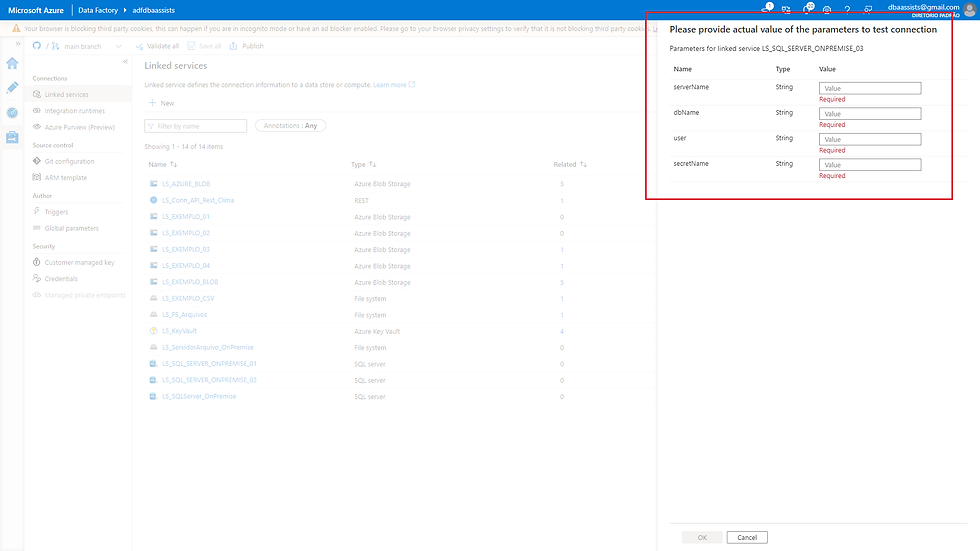This screenshot has height=551, width=980.
Task: Click the dbName value field
Action: coord(870,114)
